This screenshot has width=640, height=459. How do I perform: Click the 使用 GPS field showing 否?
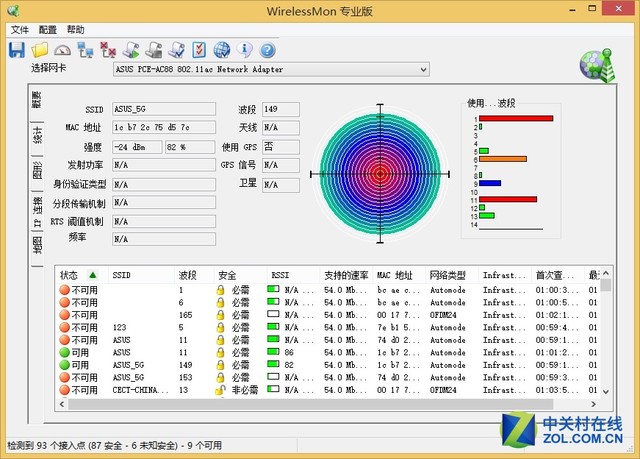[281, 147]
